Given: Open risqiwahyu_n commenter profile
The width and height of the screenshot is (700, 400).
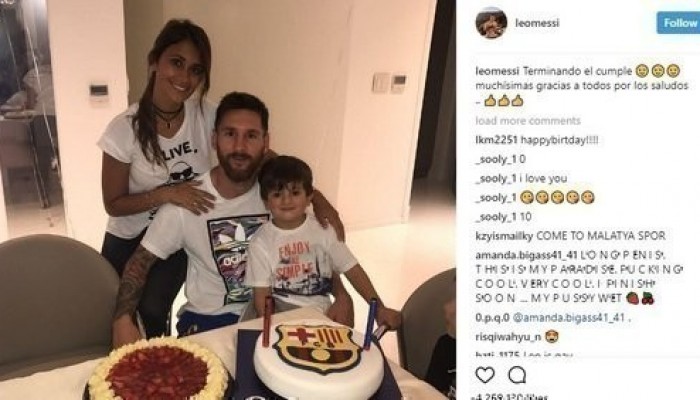Looking at the screenshot, I should pos(508,337).
